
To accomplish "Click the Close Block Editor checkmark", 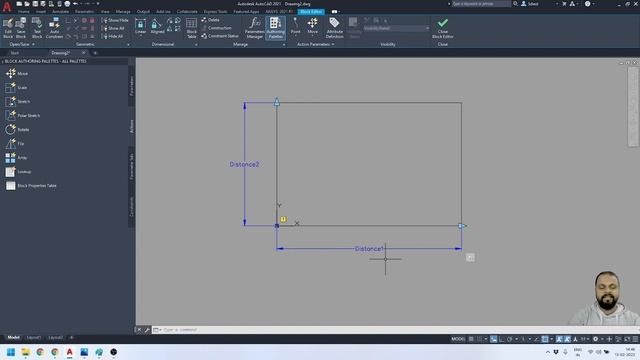I will (443, 28).
